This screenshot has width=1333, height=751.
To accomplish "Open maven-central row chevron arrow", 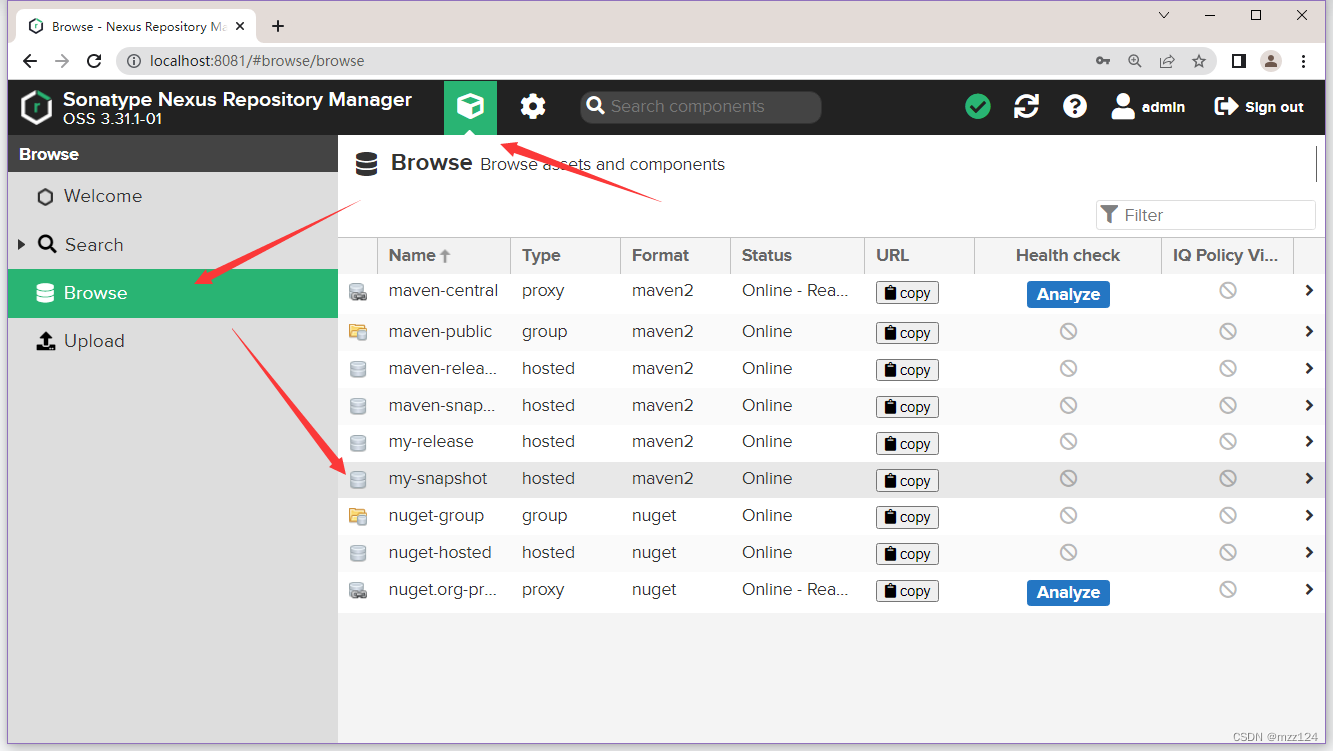I will (1309, 291).
